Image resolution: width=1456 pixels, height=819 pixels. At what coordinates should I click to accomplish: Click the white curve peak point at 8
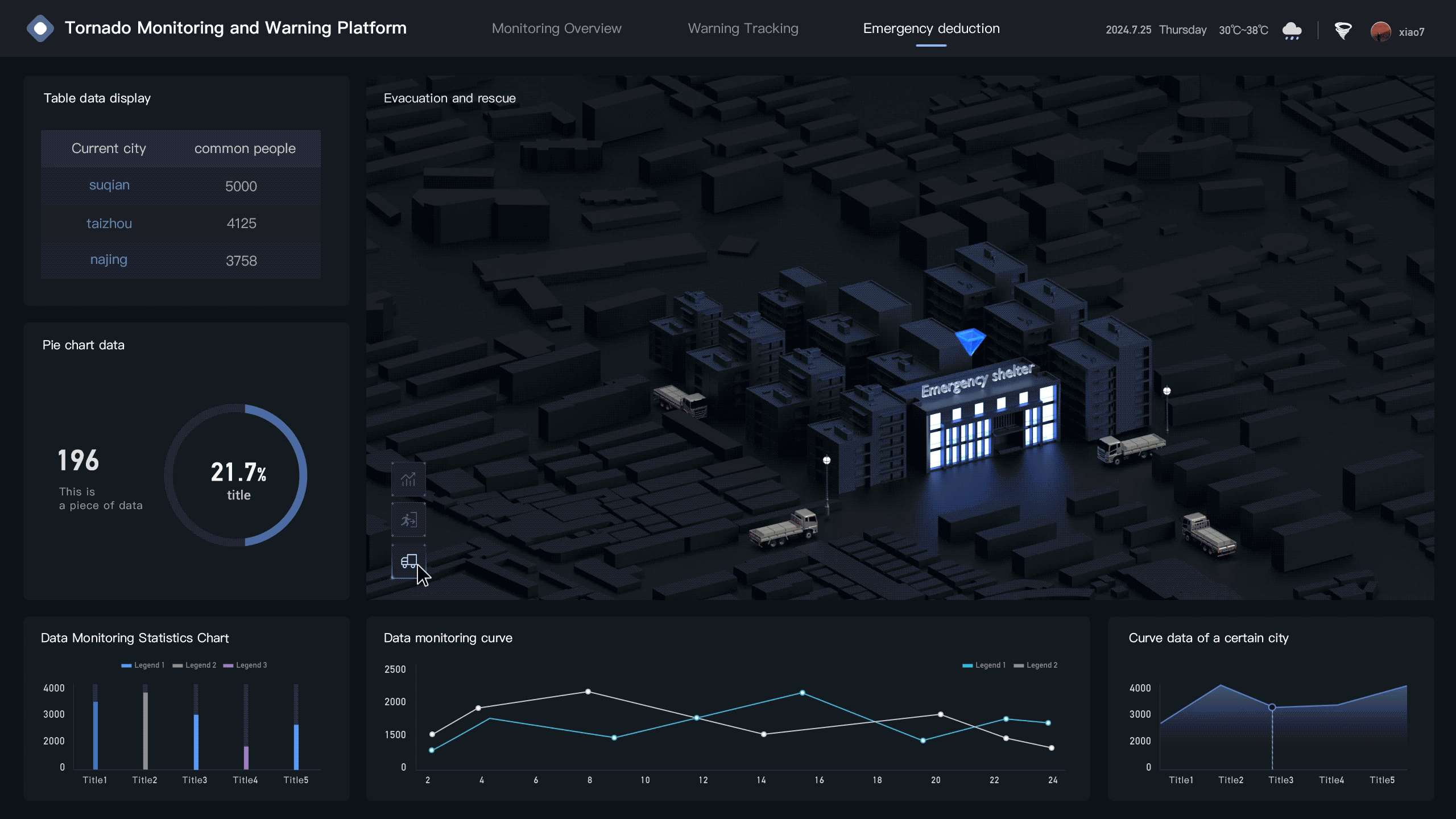pyautogui.click(x=588, y=692)
